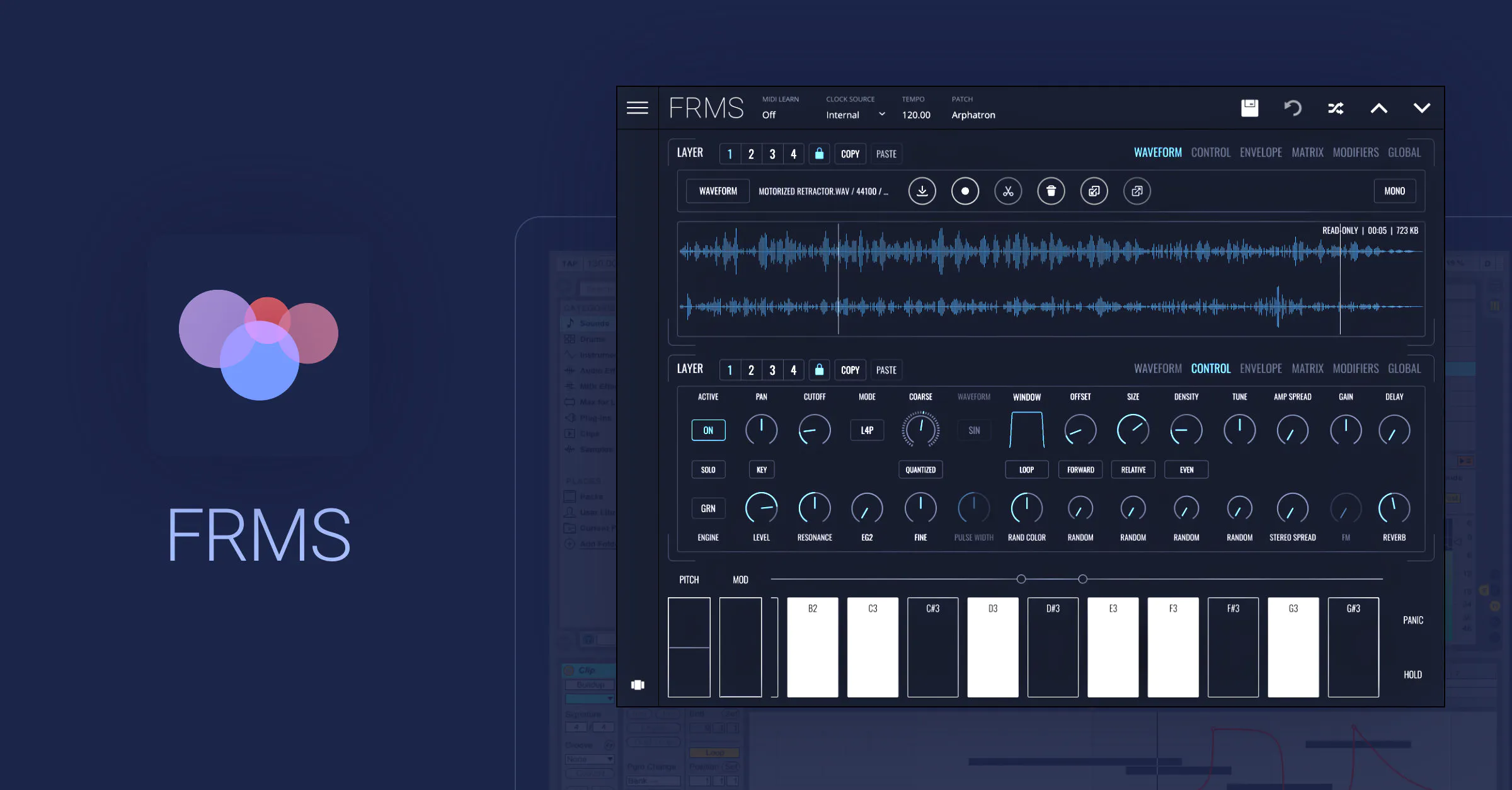Go to previous patch with up chevron
The width and height of the screenshot is (1512, 790).
tap(1378, 108)
